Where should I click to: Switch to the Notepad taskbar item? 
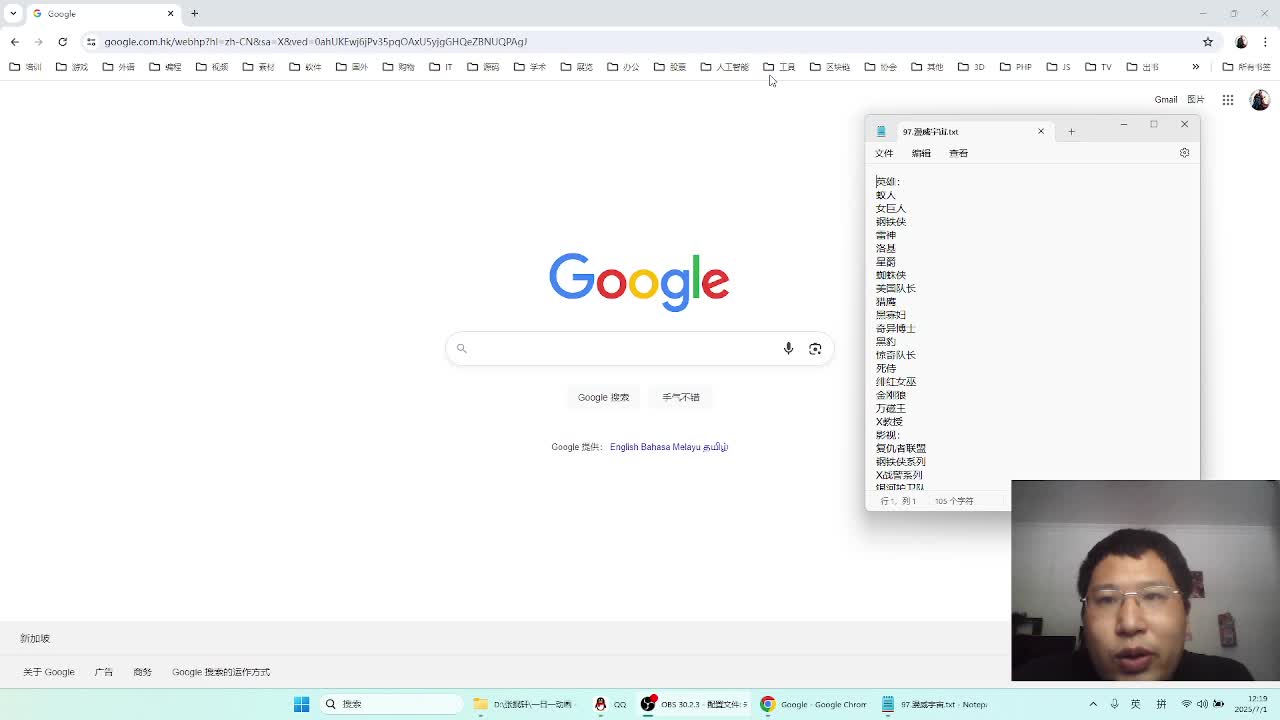(934, 704)
